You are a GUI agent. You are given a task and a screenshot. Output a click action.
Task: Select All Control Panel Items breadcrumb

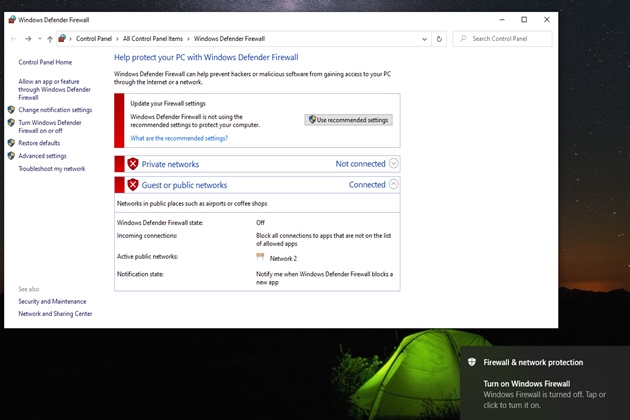click(x=153, y=39)
